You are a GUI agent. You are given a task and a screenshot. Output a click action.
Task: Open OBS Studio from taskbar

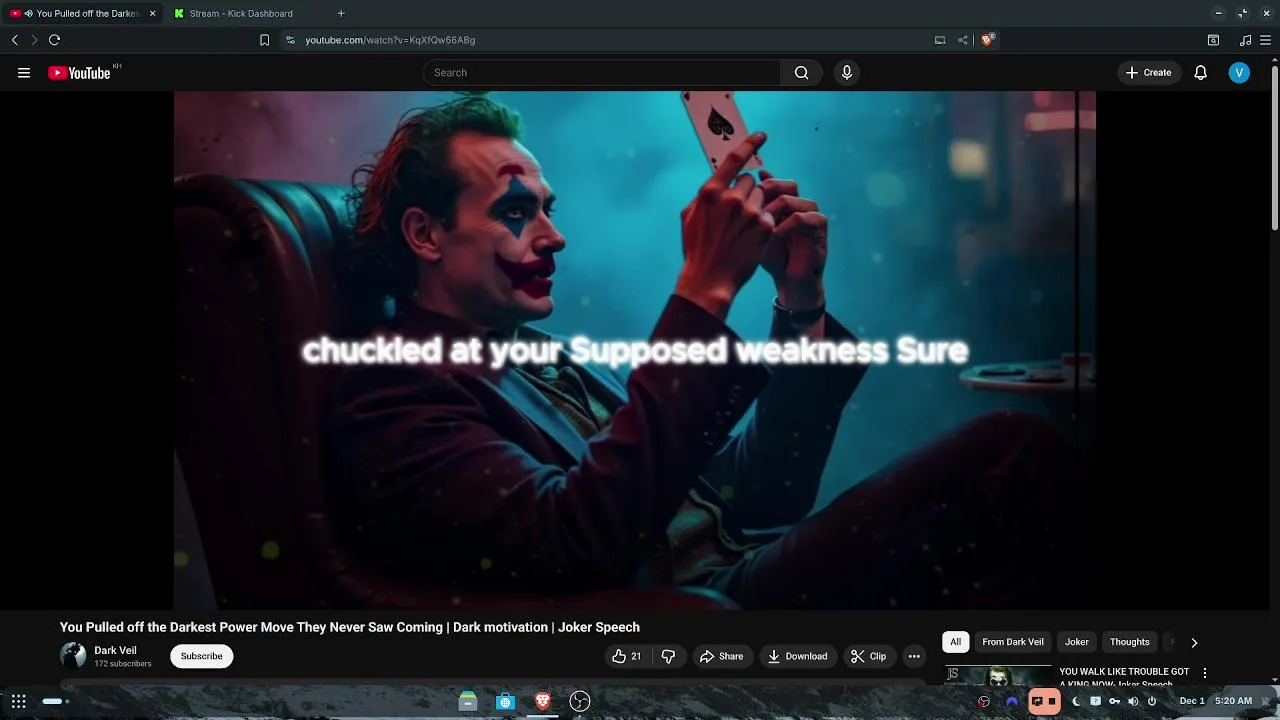tap(580, 701)
